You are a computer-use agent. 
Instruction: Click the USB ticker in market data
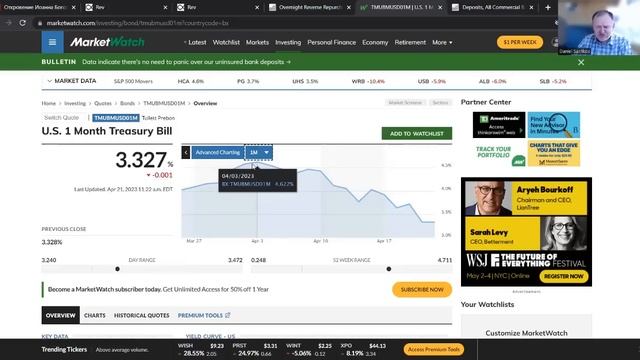431,81
